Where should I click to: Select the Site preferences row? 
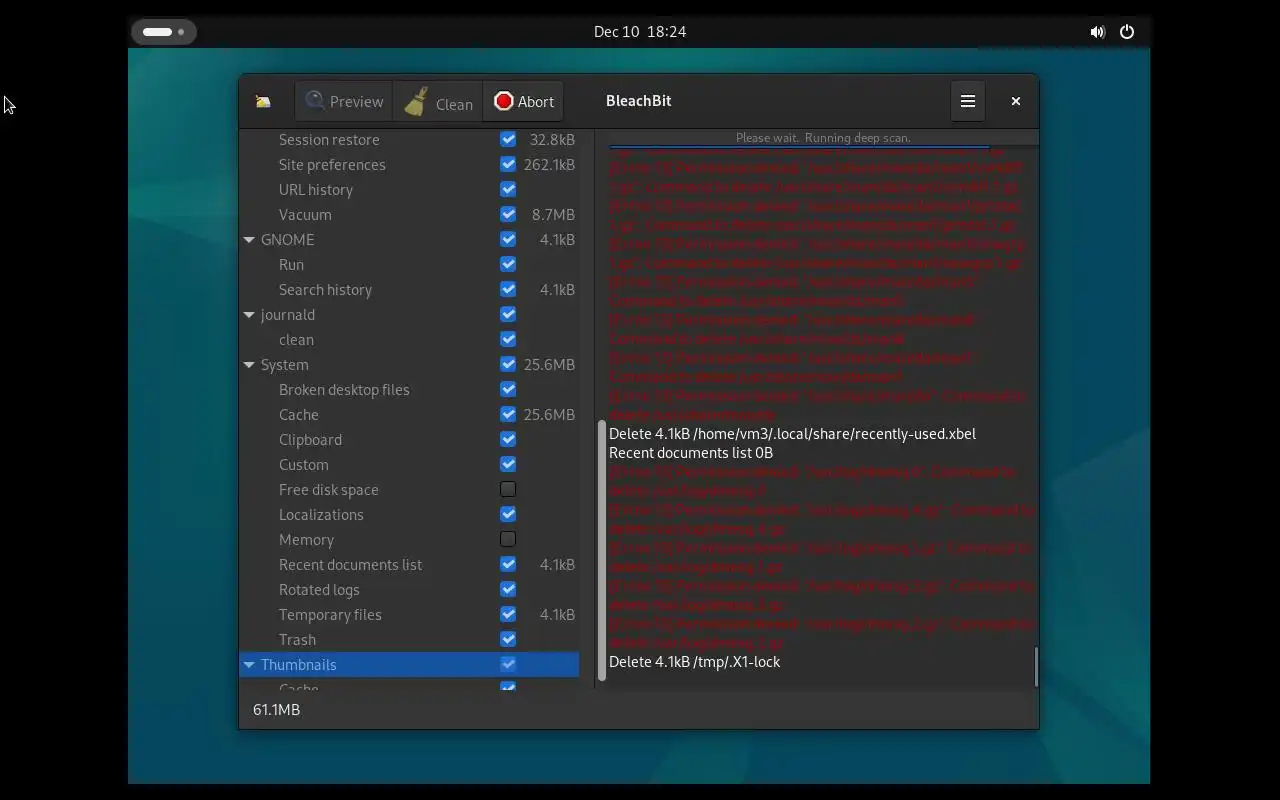pos(409,164)
